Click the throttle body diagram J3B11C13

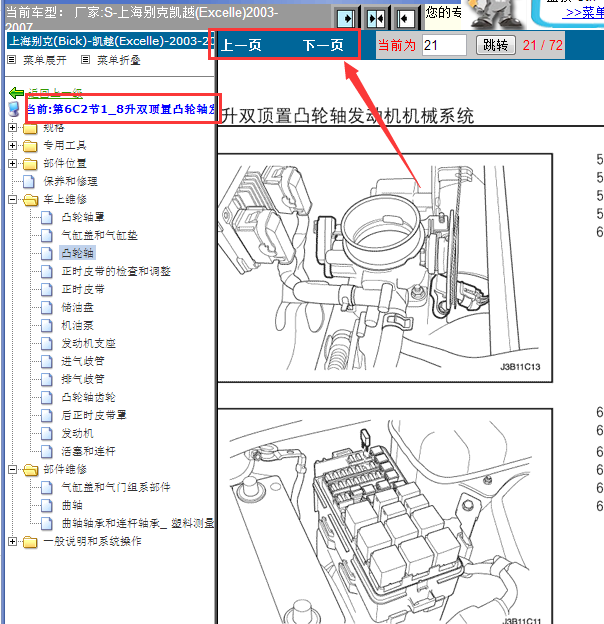pos(385,268)
